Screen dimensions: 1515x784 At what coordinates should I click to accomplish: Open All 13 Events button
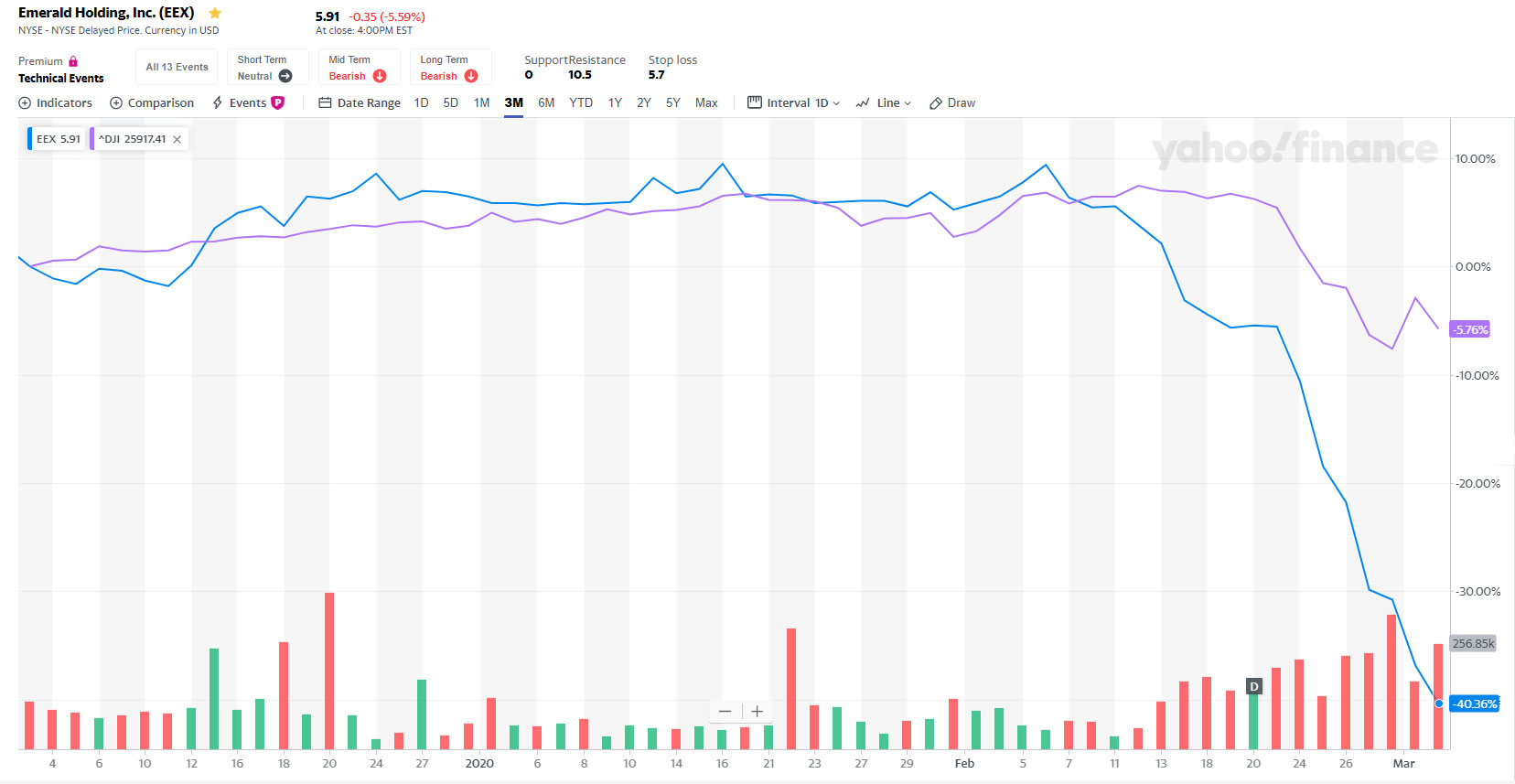(177, 67)
